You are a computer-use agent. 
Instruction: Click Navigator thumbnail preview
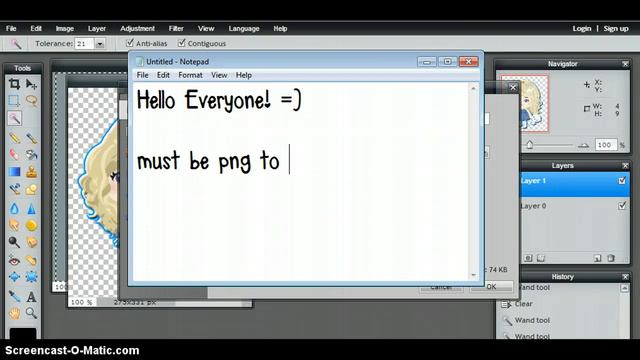point(524,104)
